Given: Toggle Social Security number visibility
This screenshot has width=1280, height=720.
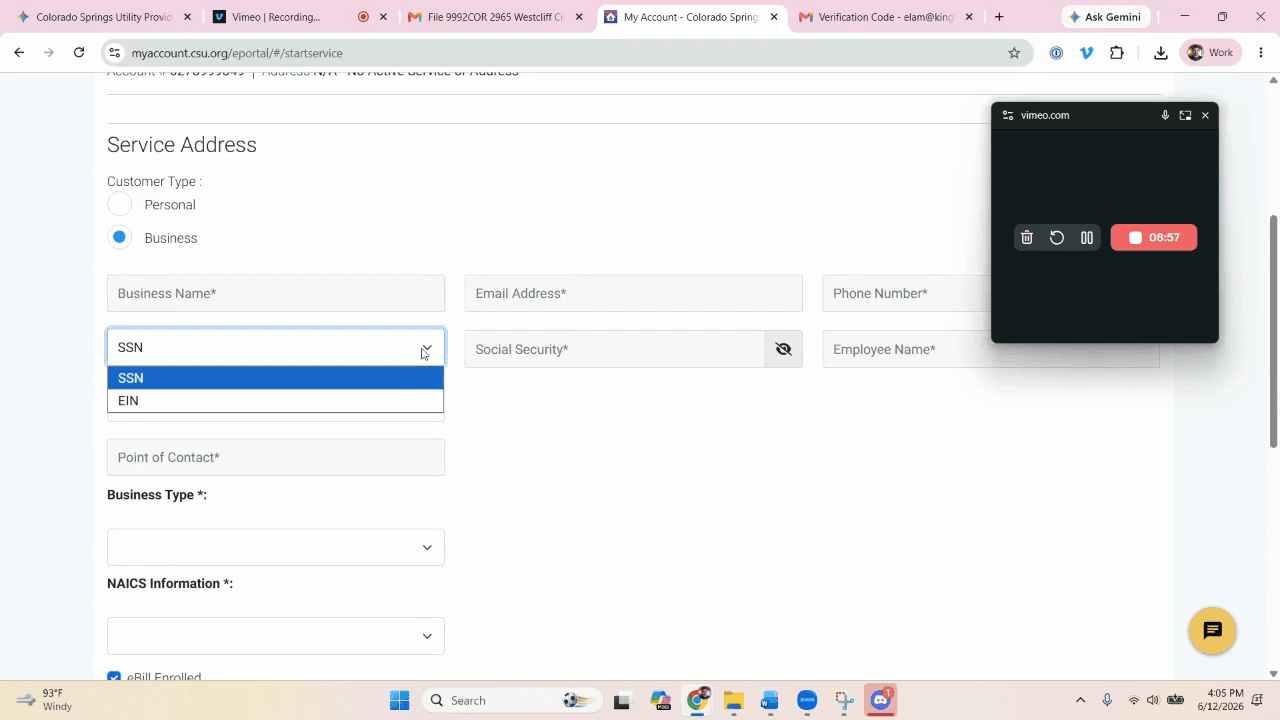Looking at the screenshot, I should coord(784,349).
